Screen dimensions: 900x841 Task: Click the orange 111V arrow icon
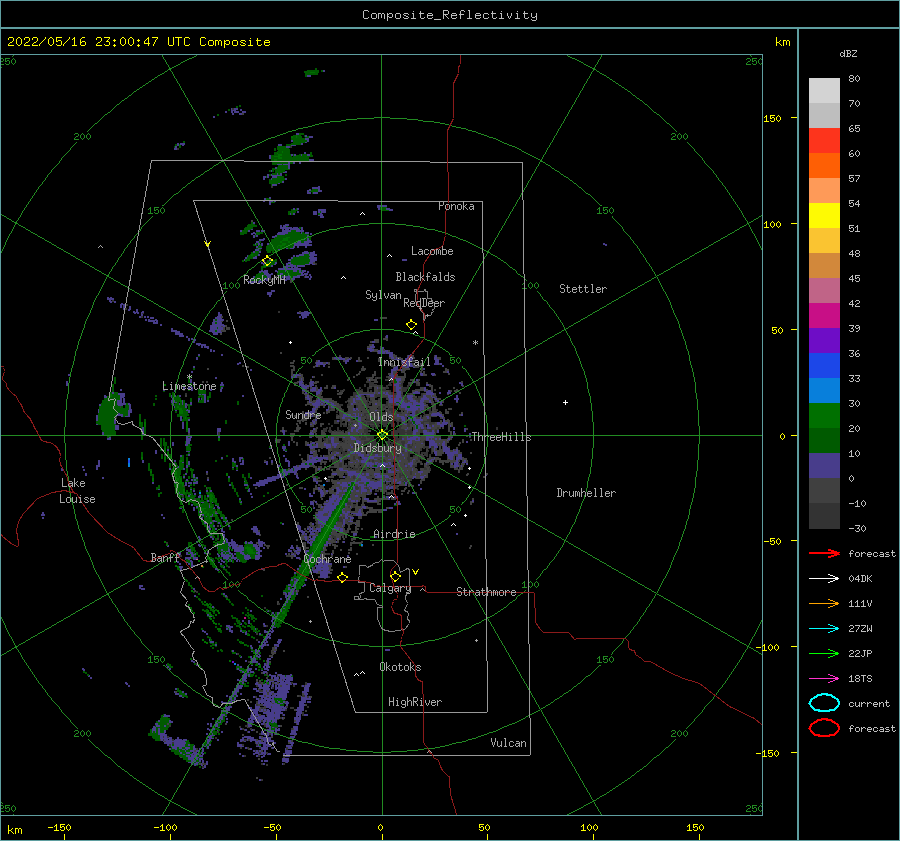tap(824, 603)
